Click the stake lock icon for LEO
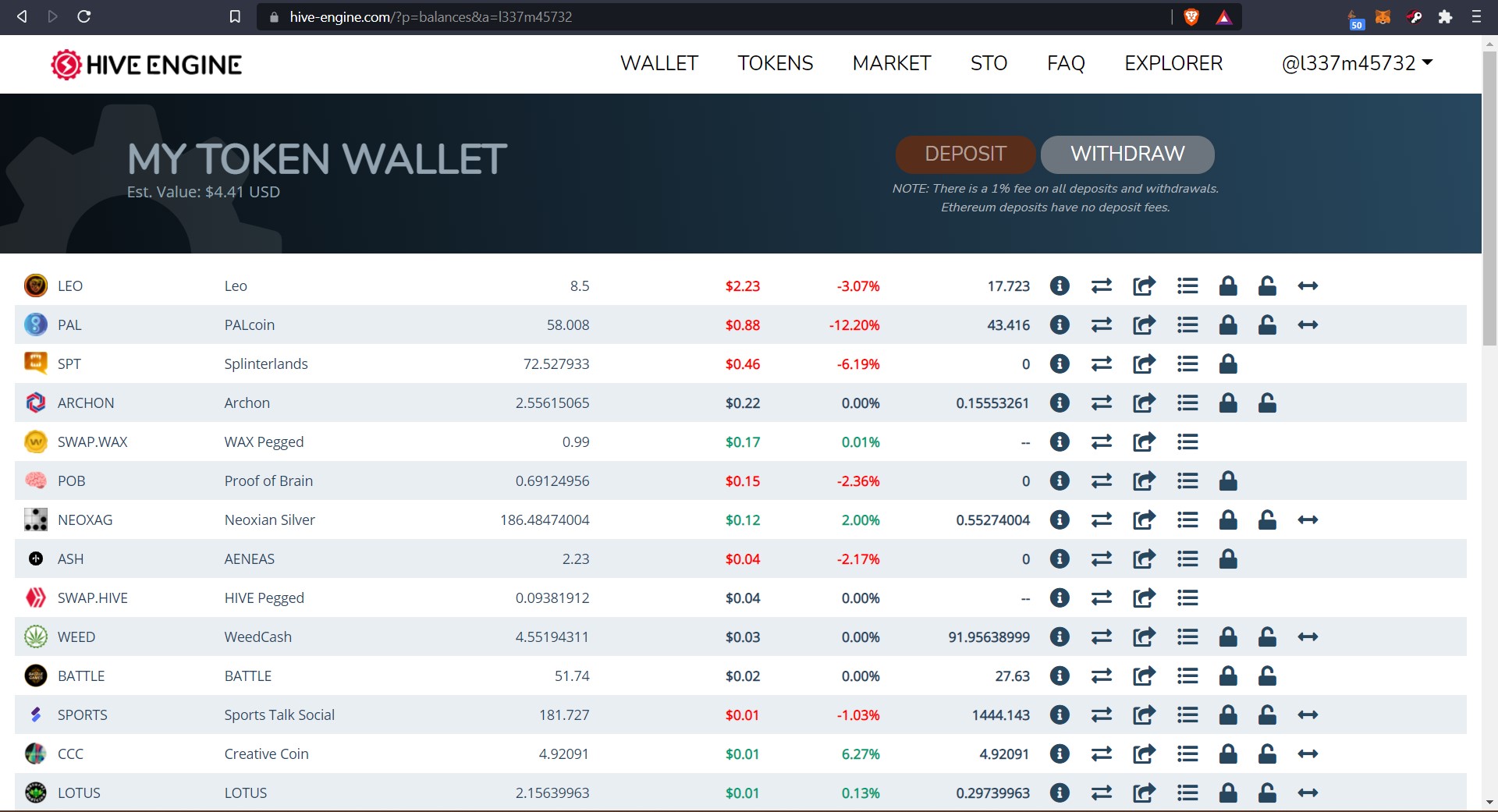 click(1228, 286)
